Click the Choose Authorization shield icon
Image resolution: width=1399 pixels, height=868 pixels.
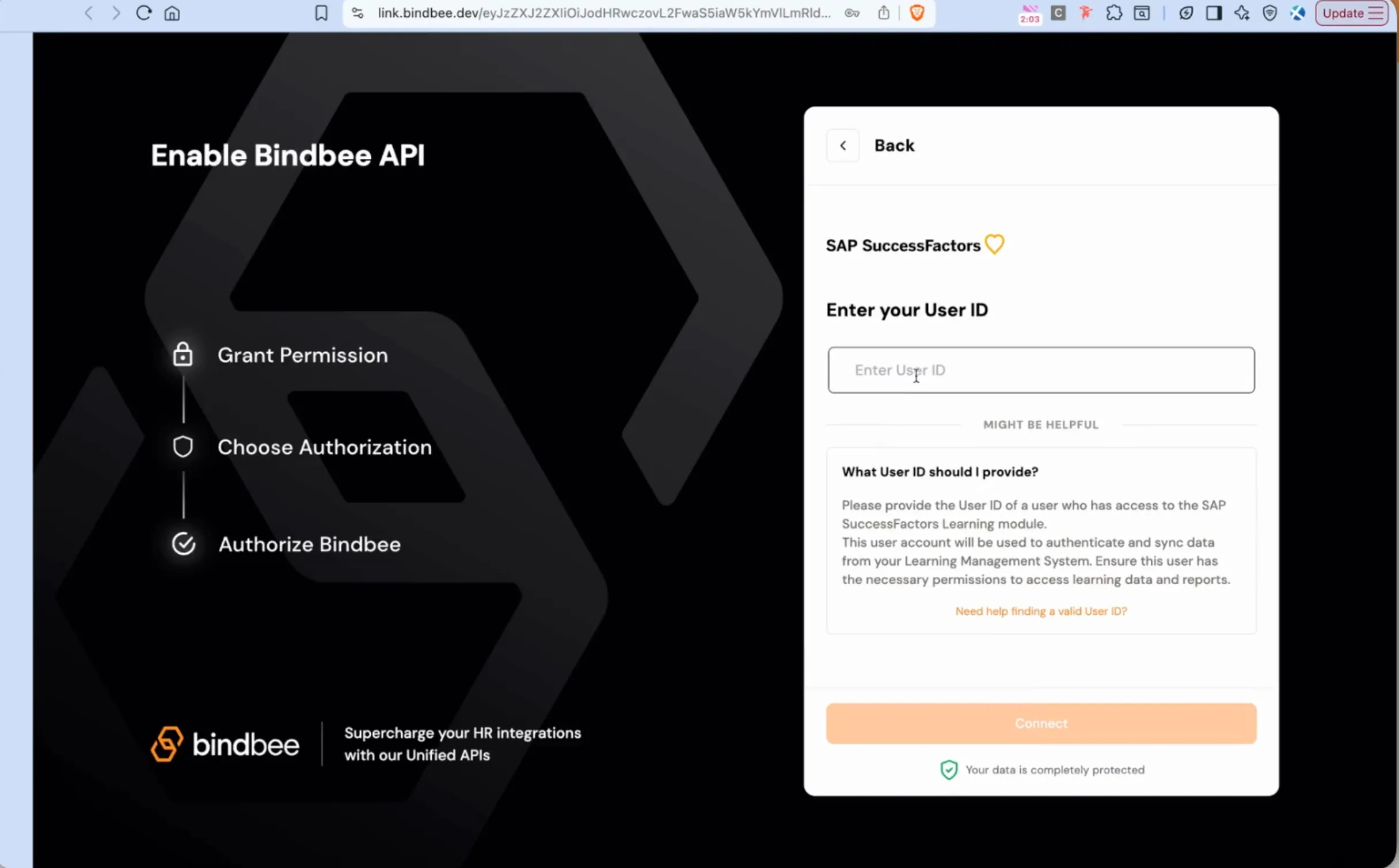point(183,447)
